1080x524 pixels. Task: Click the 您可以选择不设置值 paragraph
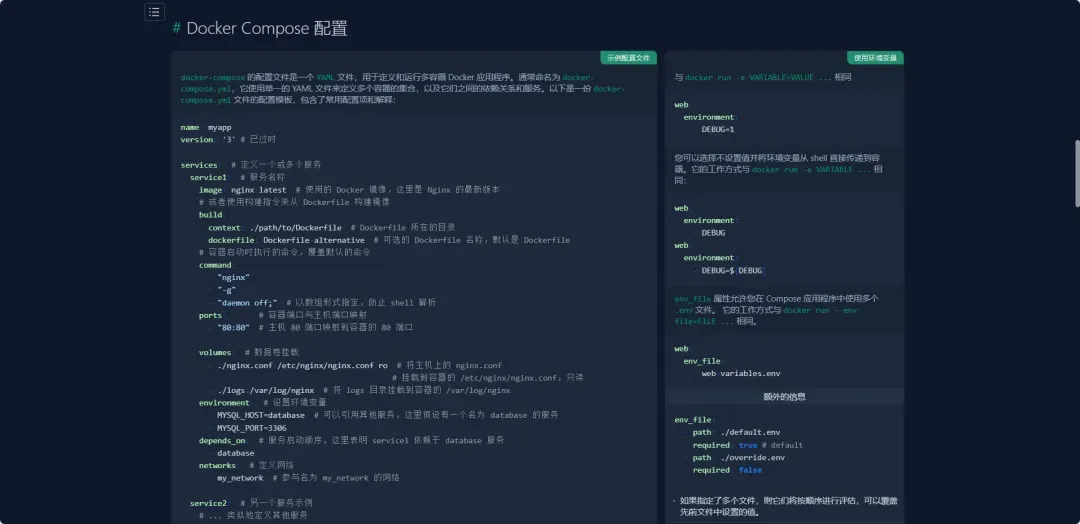pos(780,169)
